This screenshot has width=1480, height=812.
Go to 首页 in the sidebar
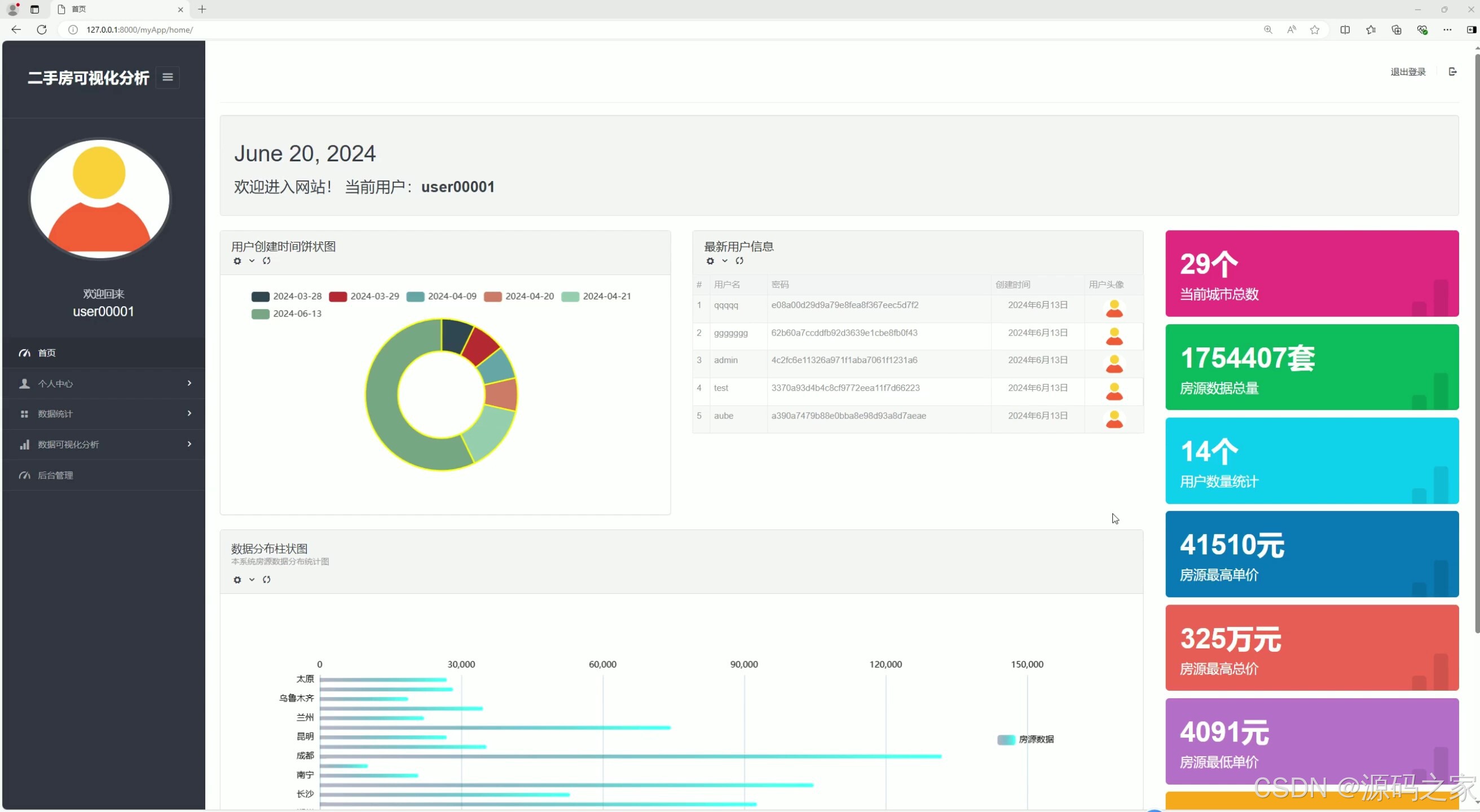point(47,352)
